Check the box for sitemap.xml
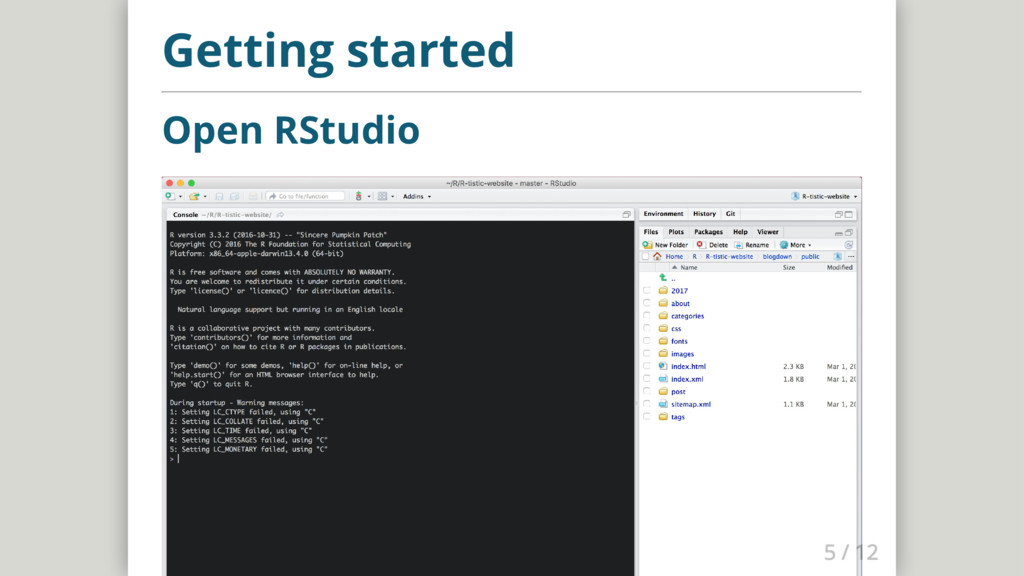The width and height of the screenshot is (1024, 576). click(x=647, y=404)
